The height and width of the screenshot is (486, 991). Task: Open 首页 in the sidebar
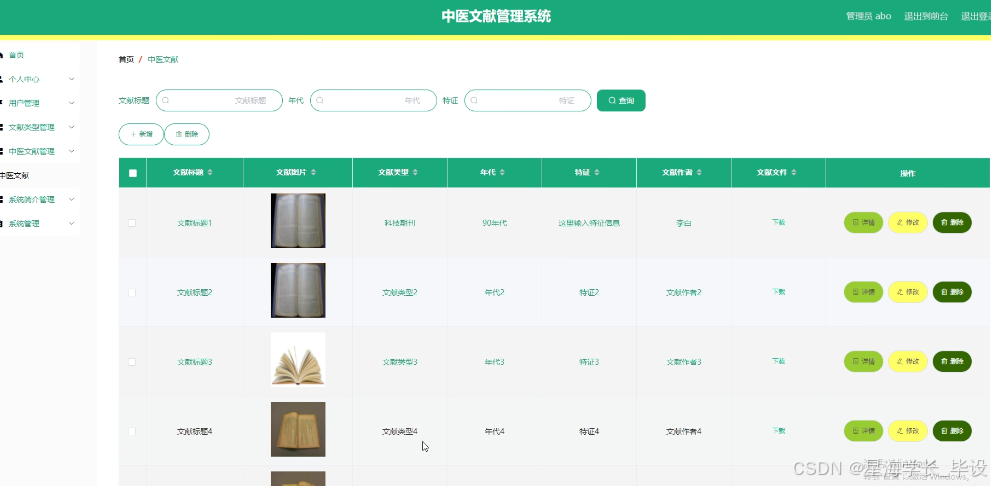tap(38, 56)
